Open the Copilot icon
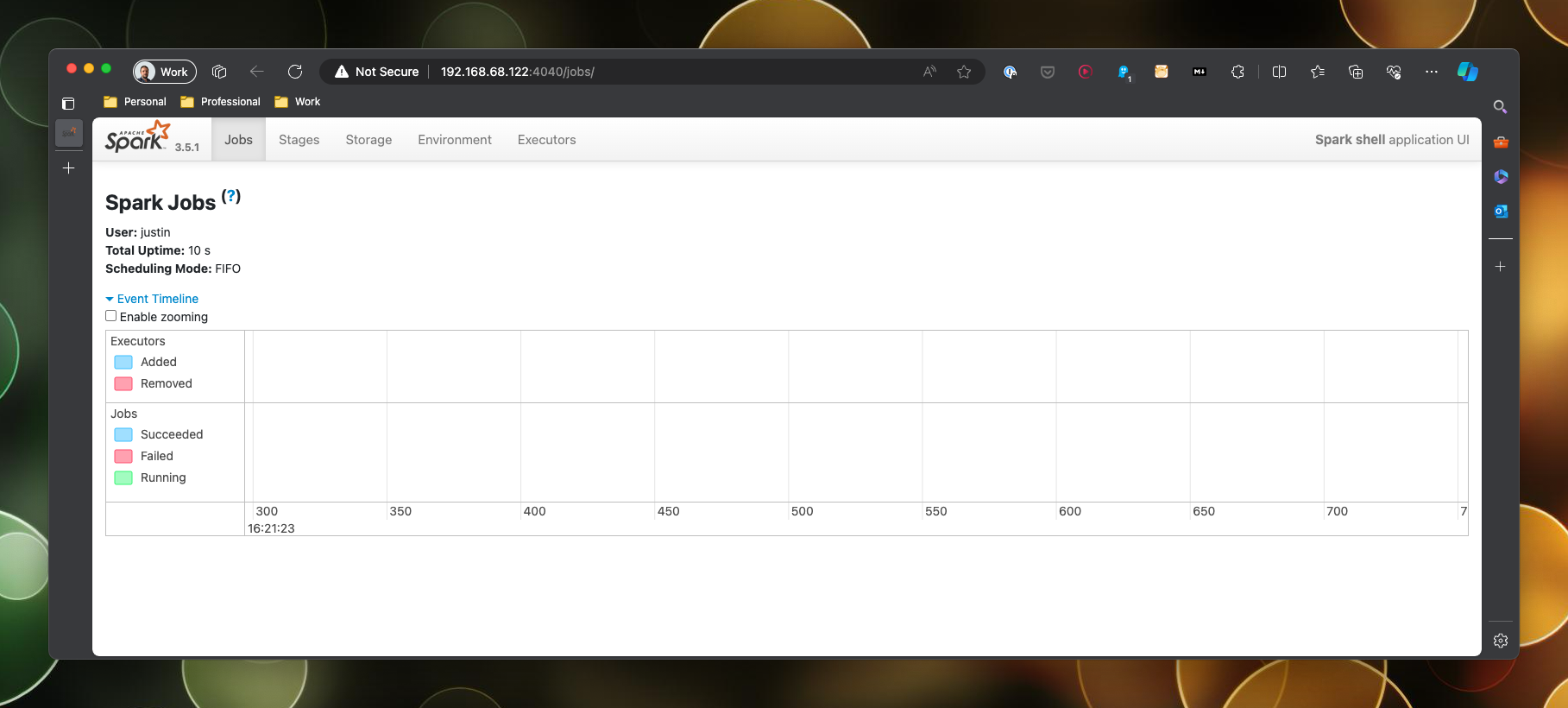Viewport: 1568px width, 708px height. point(1468,72)
